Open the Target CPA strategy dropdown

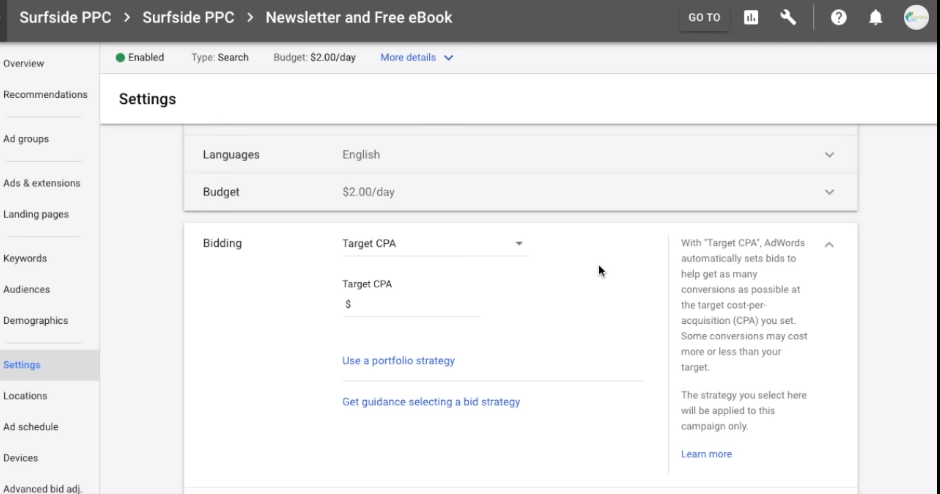coord(434,243)
